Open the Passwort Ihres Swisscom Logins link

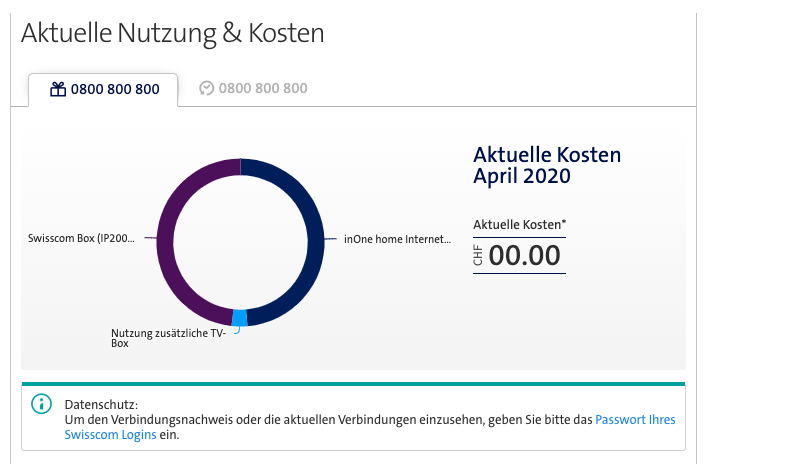635,420
